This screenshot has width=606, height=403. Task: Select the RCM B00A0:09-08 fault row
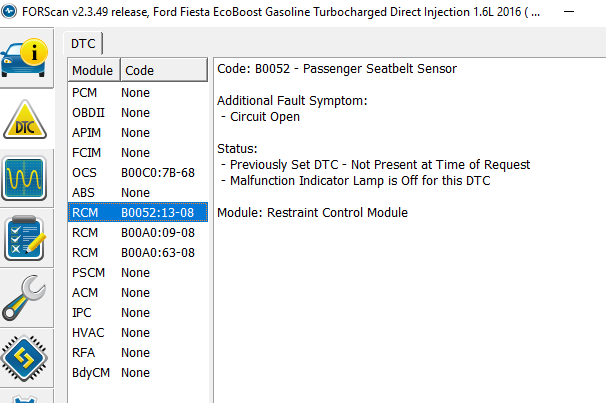pos(137,232)
